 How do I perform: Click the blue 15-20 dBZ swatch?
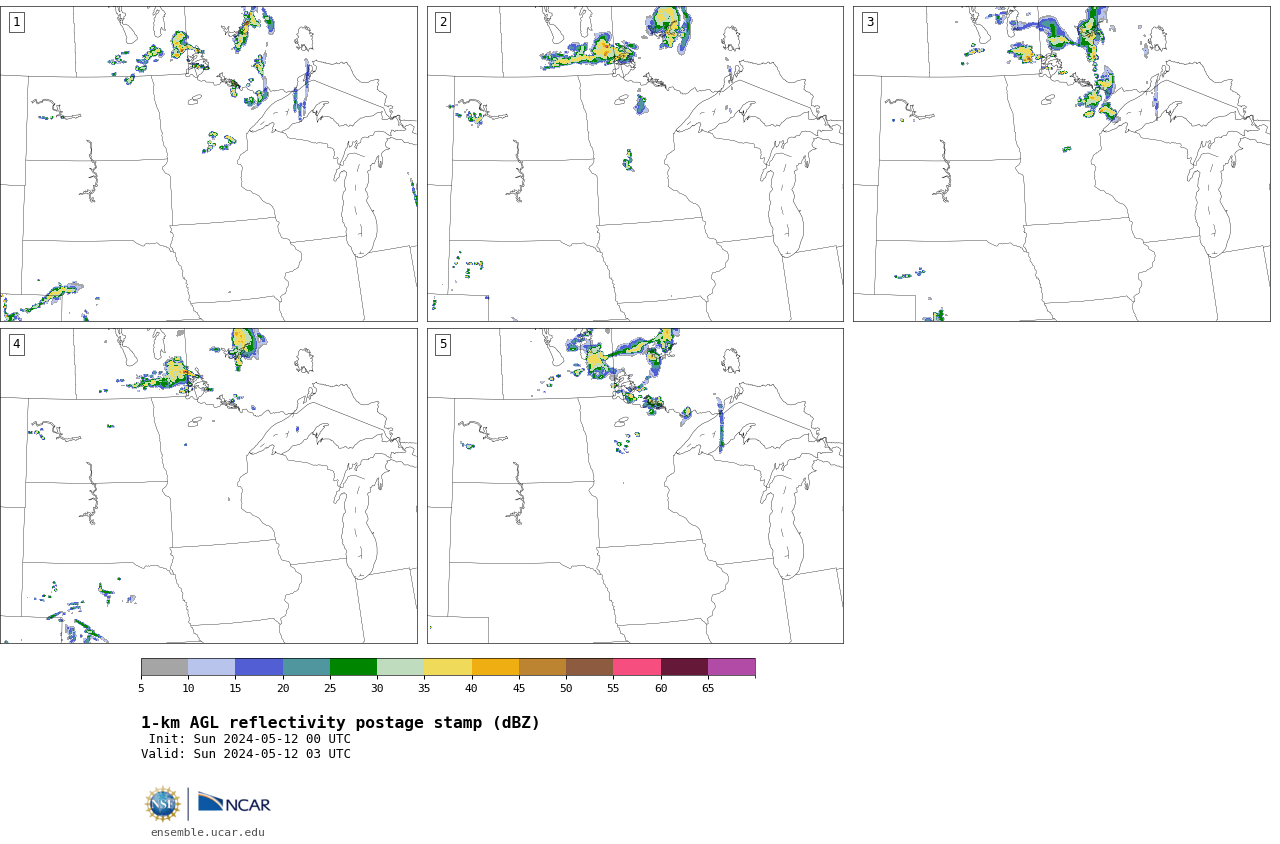259,667
